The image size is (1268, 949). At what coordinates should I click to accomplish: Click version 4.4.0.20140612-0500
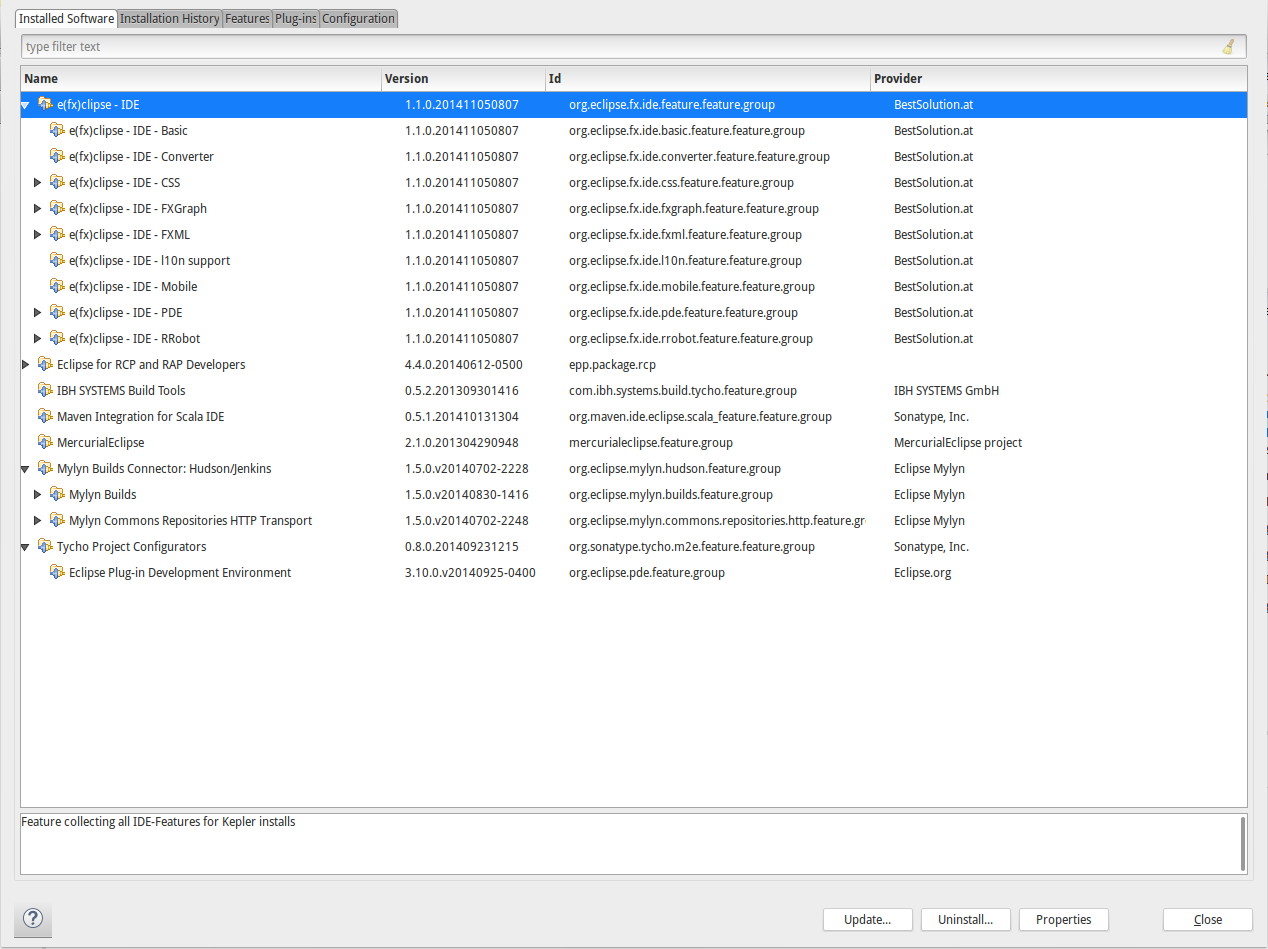464,364
